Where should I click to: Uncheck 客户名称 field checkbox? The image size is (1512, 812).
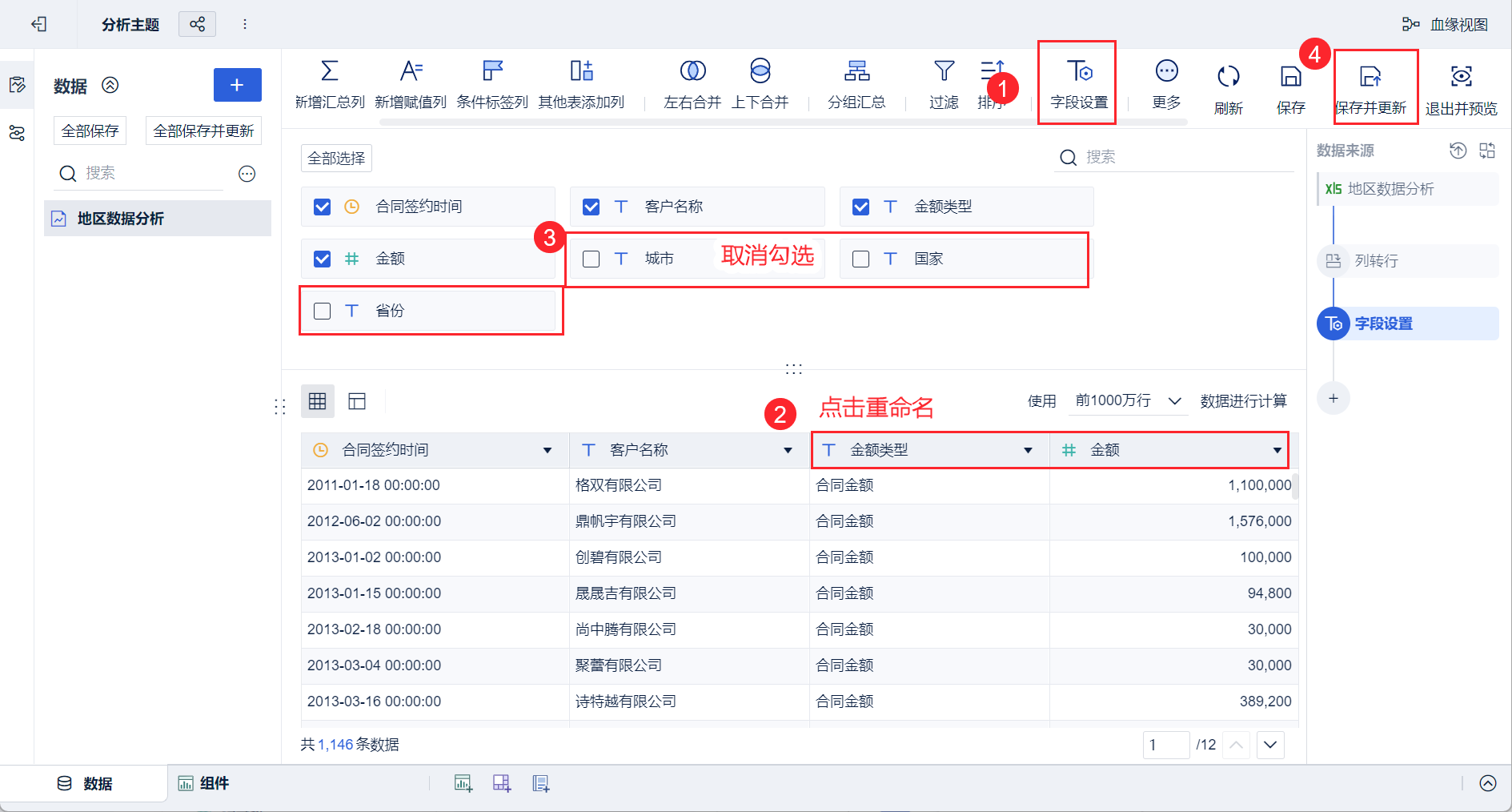(592, 207)
